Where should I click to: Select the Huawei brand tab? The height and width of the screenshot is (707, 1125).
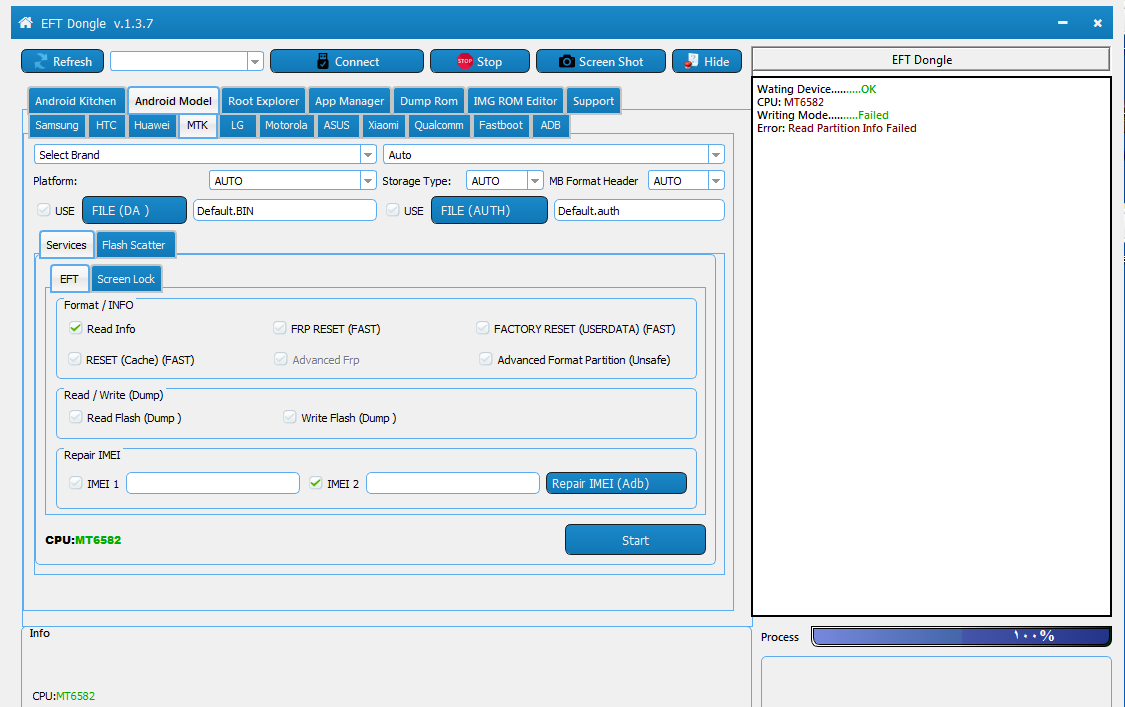pos(152,125)
